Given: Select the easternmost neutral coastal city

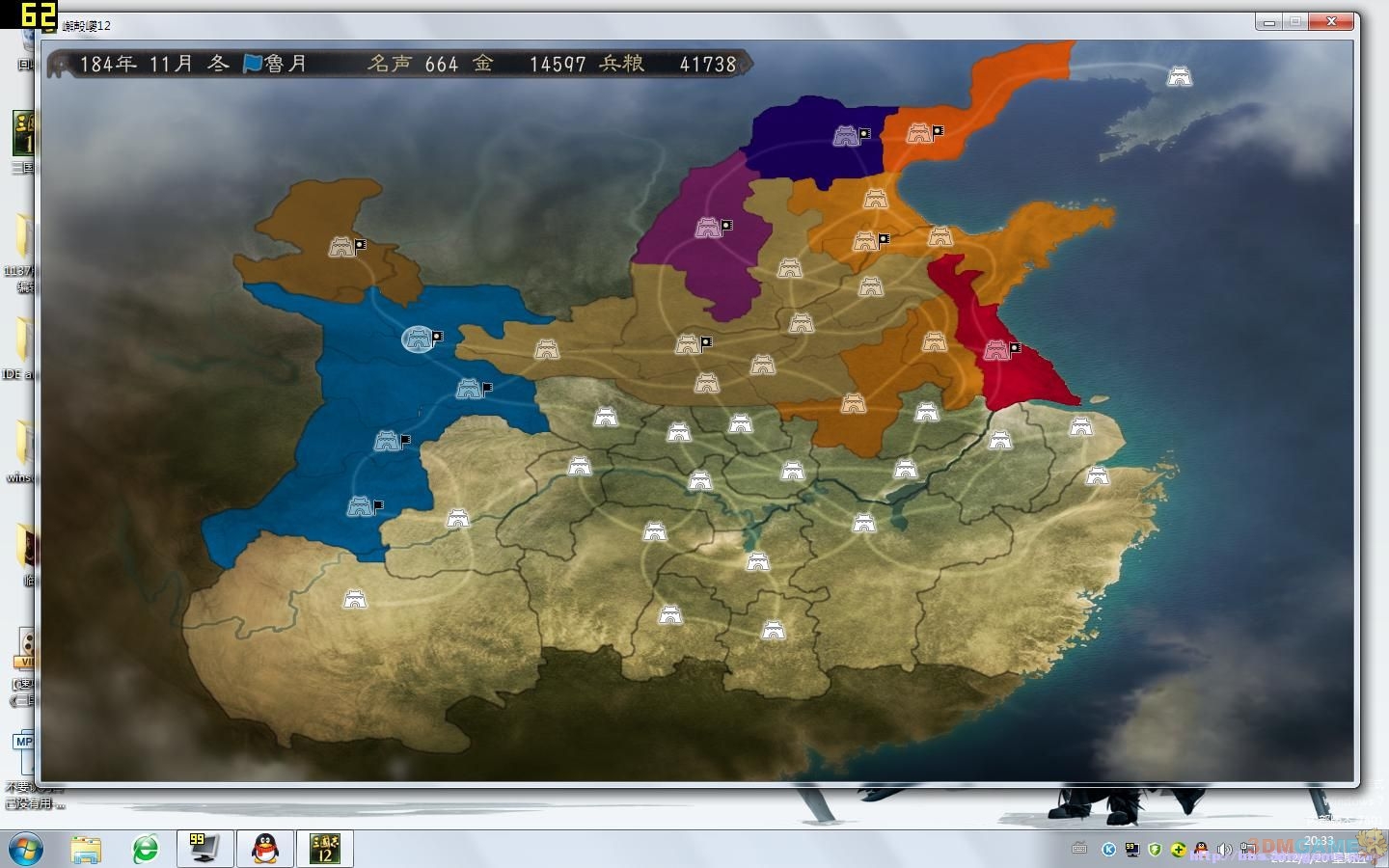Looking at the screenshot, I should tap(1097, 475).
